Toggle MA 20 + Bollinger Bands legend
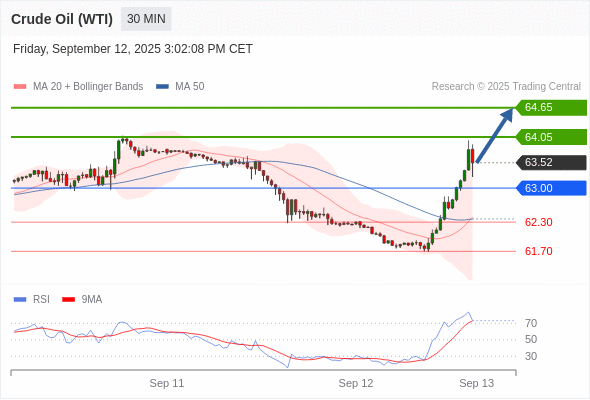 click(x=78, y=87)
